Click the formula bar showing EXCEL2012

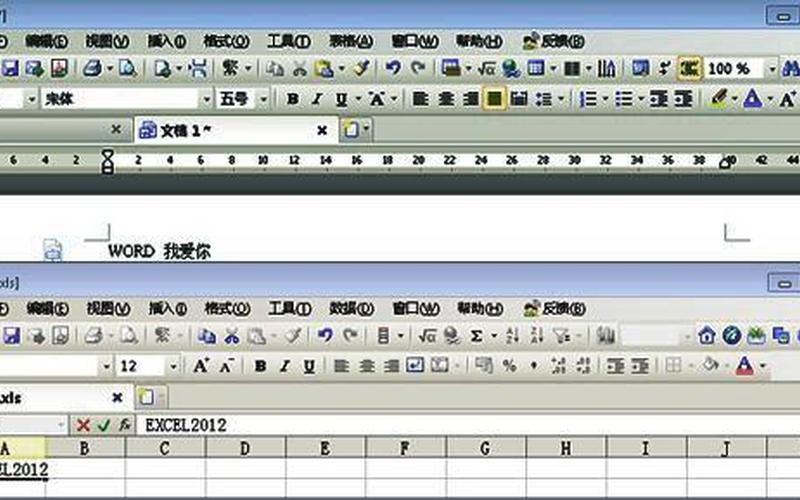tap(468, 424)
